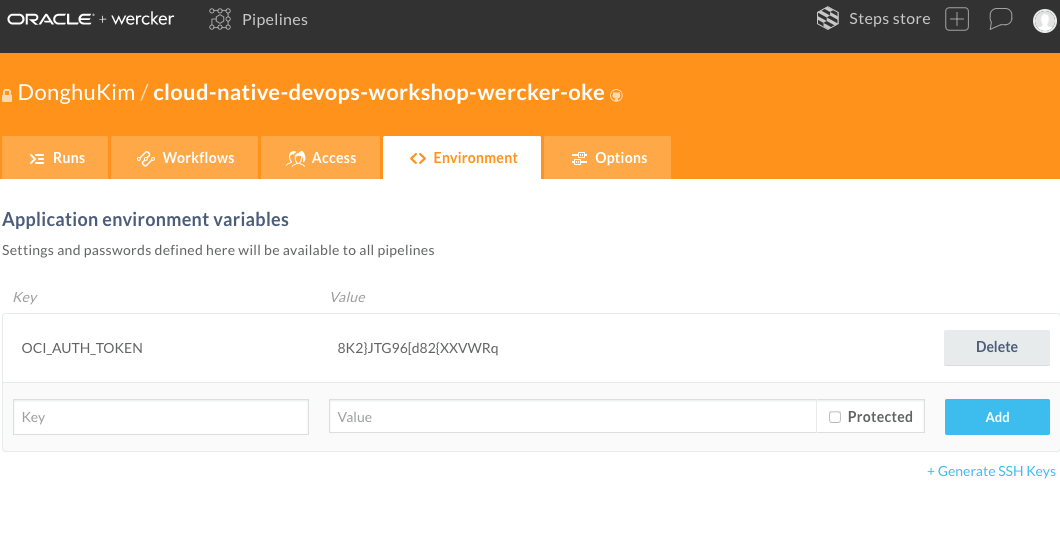Click the Access people icon
1060x534 pixels.
(295, 158)
